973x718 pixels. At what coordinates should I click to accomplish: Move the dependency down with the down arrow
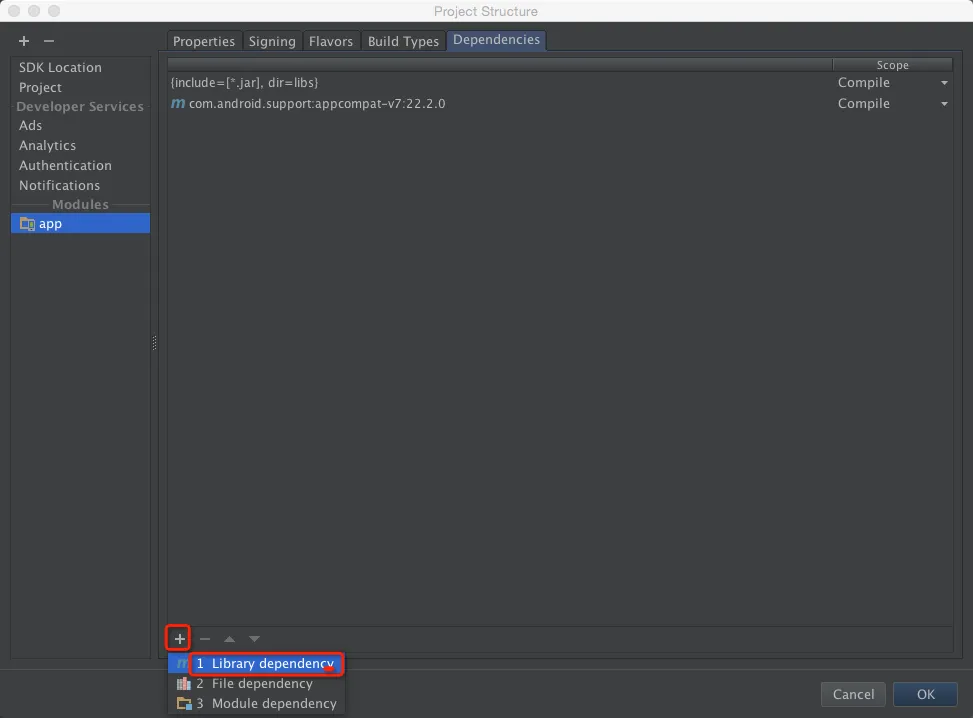click(254, 639)
